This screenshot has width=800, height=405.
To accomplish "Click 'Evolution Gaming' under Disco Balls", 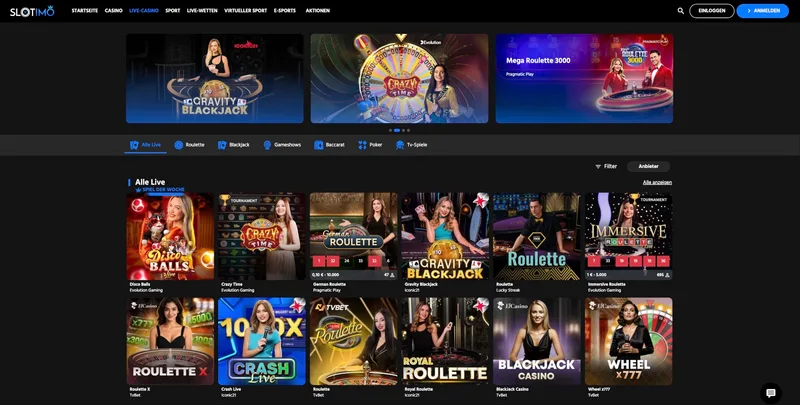I will pyautogui.click(x=146, y=290).
